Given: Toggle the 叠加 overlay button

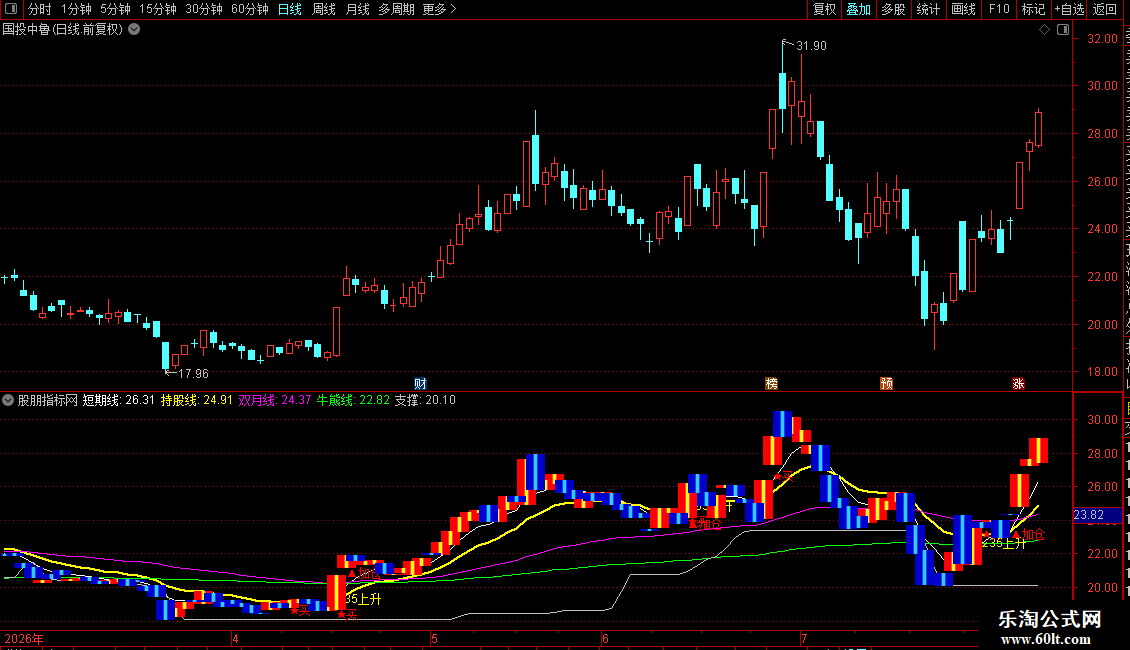Looking at the screenshot, I should tap(858, 9).
